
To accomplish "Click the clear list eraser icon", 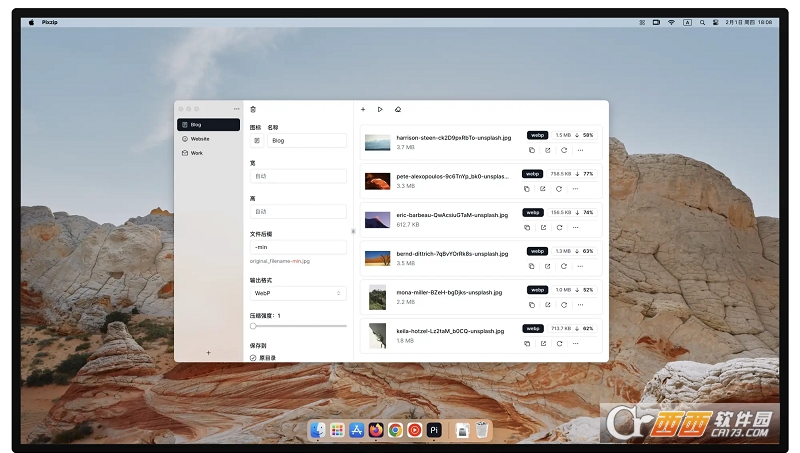I will (398, 109).
